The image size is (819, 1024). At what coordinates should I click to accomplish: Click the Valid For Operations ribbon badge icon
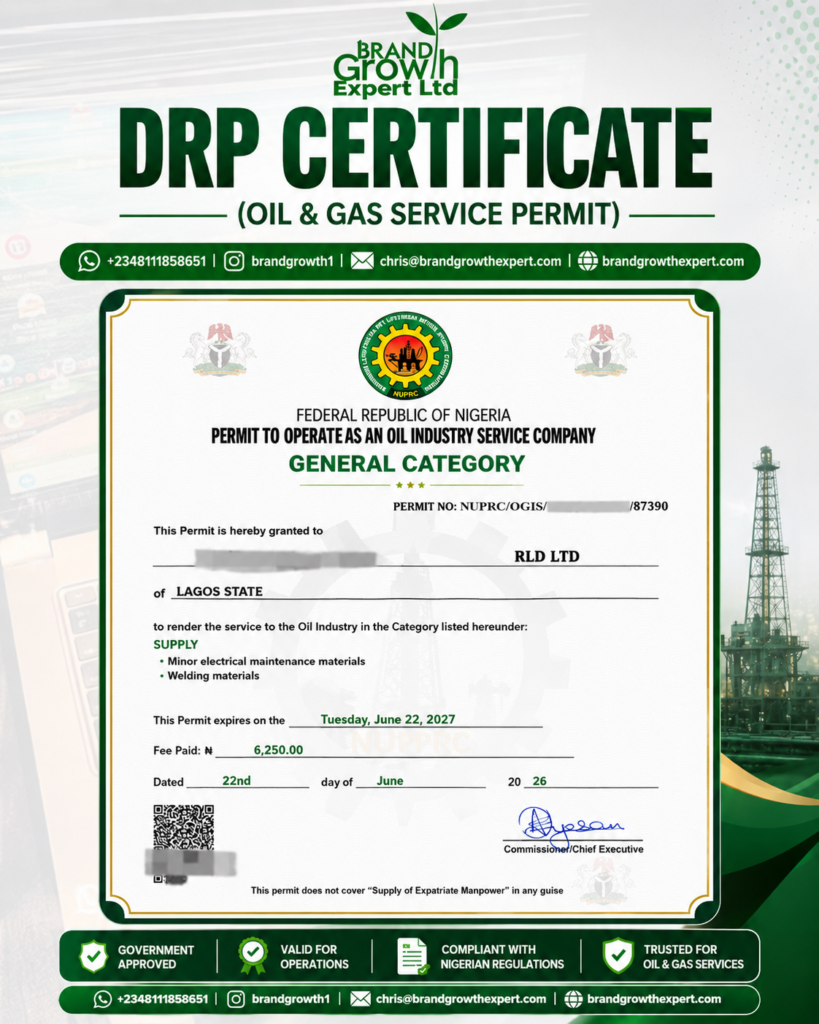coord(253,956)
